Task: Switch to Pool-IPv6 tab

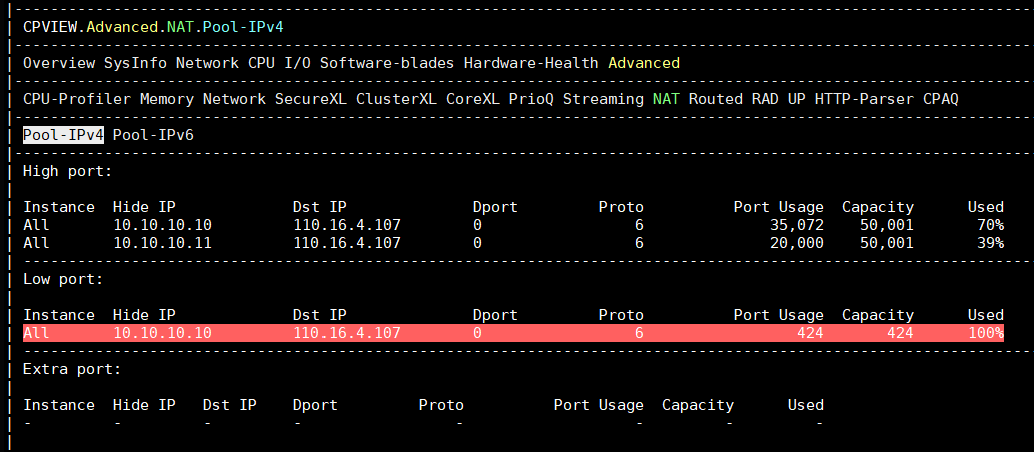Action: click(x=154, y=135)
